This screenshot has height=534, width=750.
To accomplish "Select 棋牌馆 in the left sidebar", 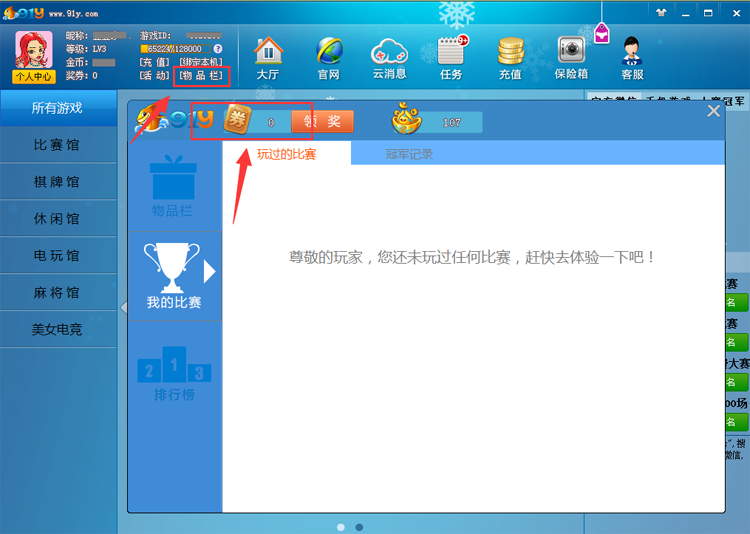I will tap(58, 182).
